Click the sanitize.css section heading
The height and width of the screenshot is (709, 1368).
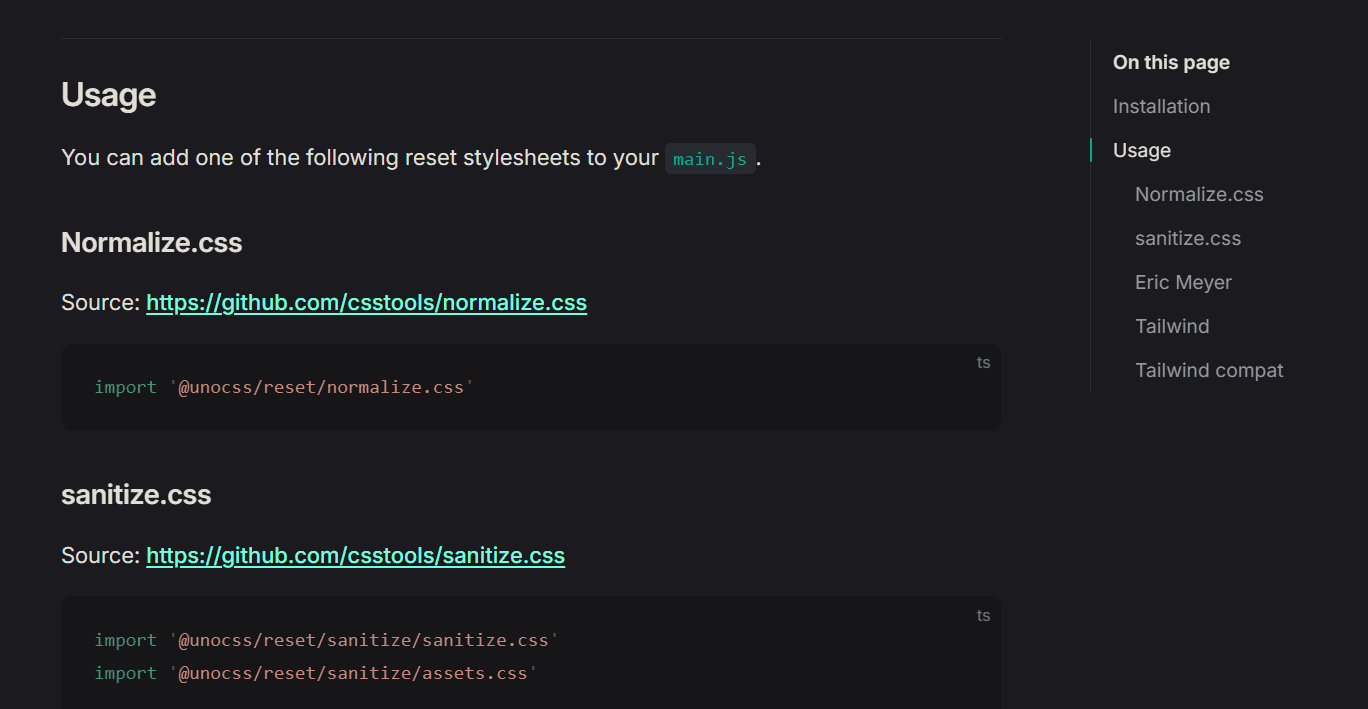[136, 495]
